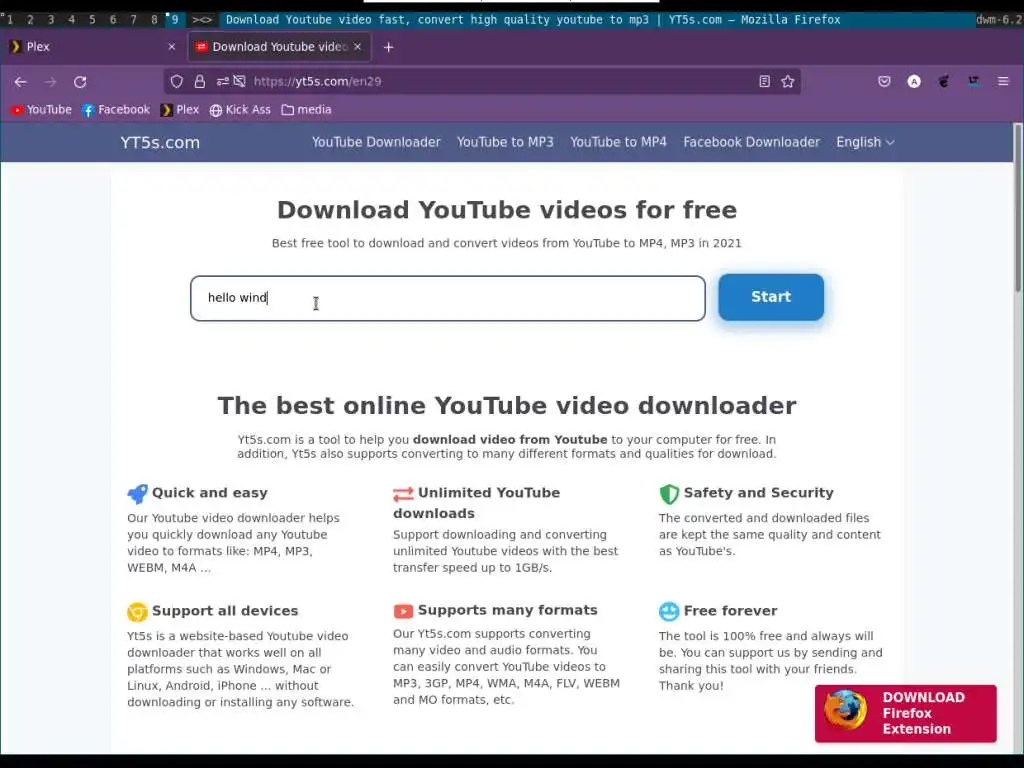The height and width of the screenshot is (768, 1024).
Task: Open the Firefox account avatar icon
Action: (914, 82)
